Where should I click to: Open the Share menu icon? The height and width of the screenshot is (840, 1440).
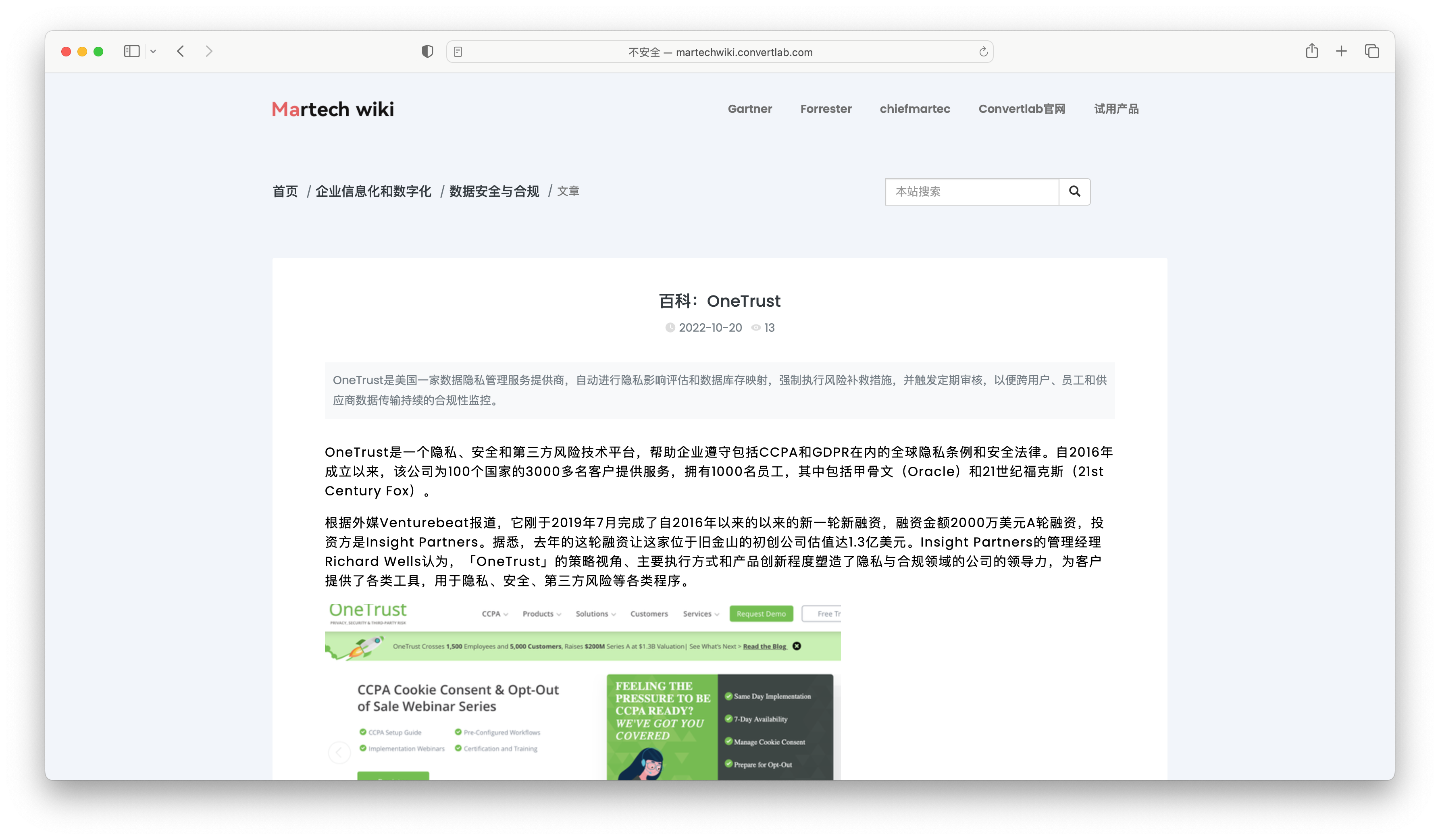click(1311, 51)
